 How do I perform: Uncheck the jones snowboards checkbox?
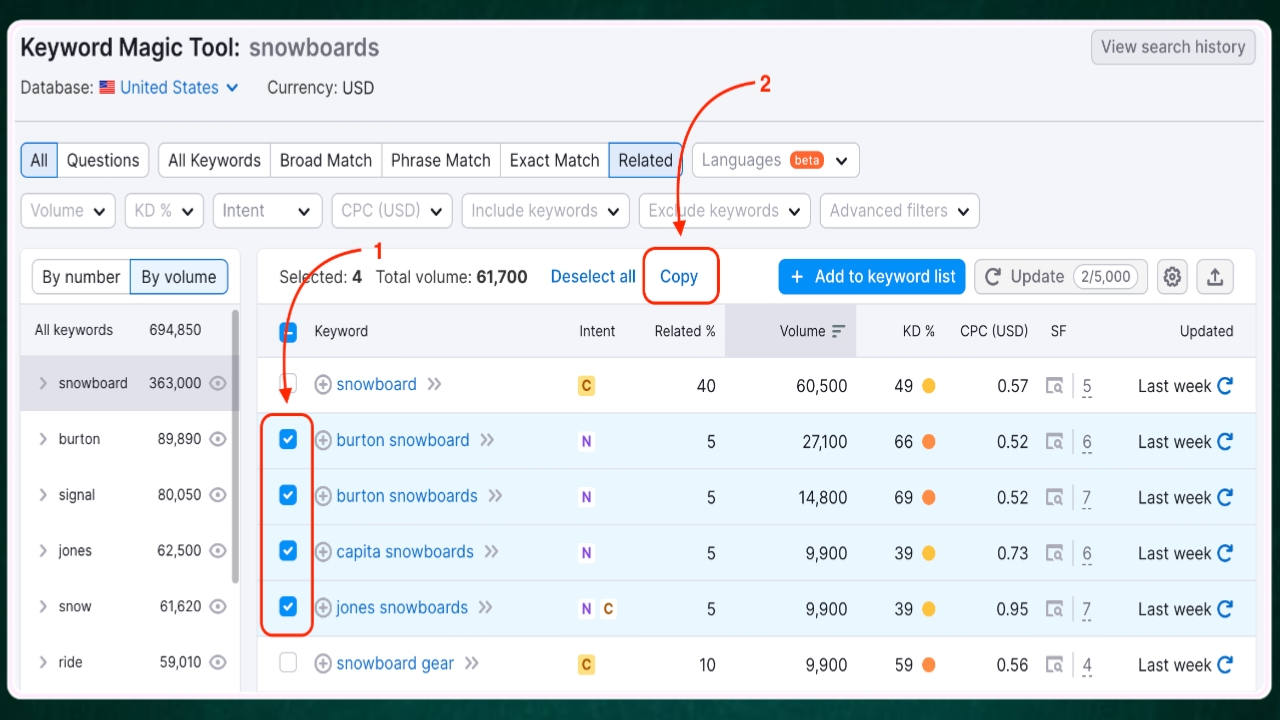click(288, 607)
